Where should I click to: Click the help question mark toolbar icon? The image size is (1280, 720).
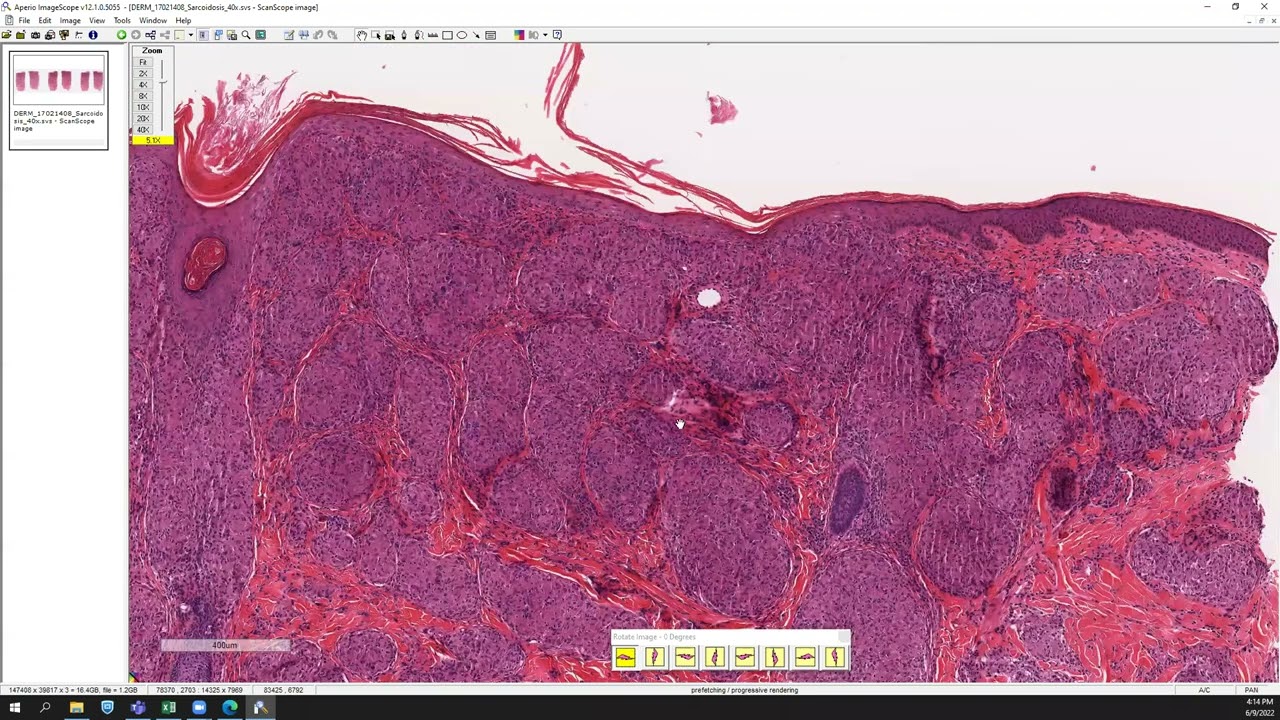557,35
